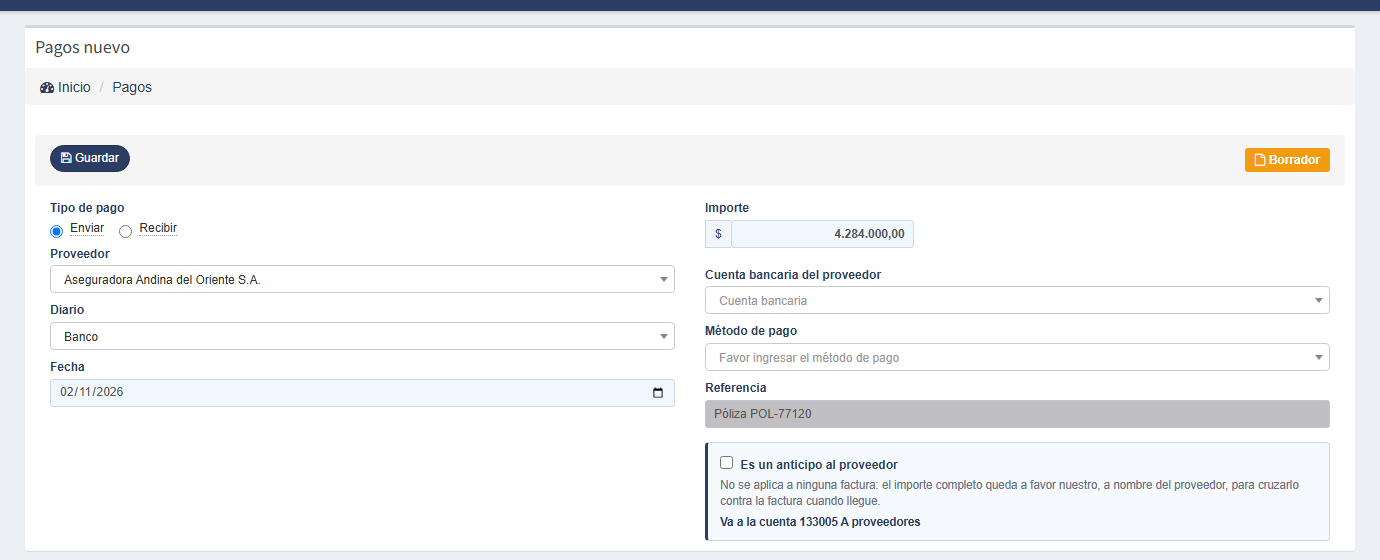Click the orange Borrador status button

(x=1287, y=160)
